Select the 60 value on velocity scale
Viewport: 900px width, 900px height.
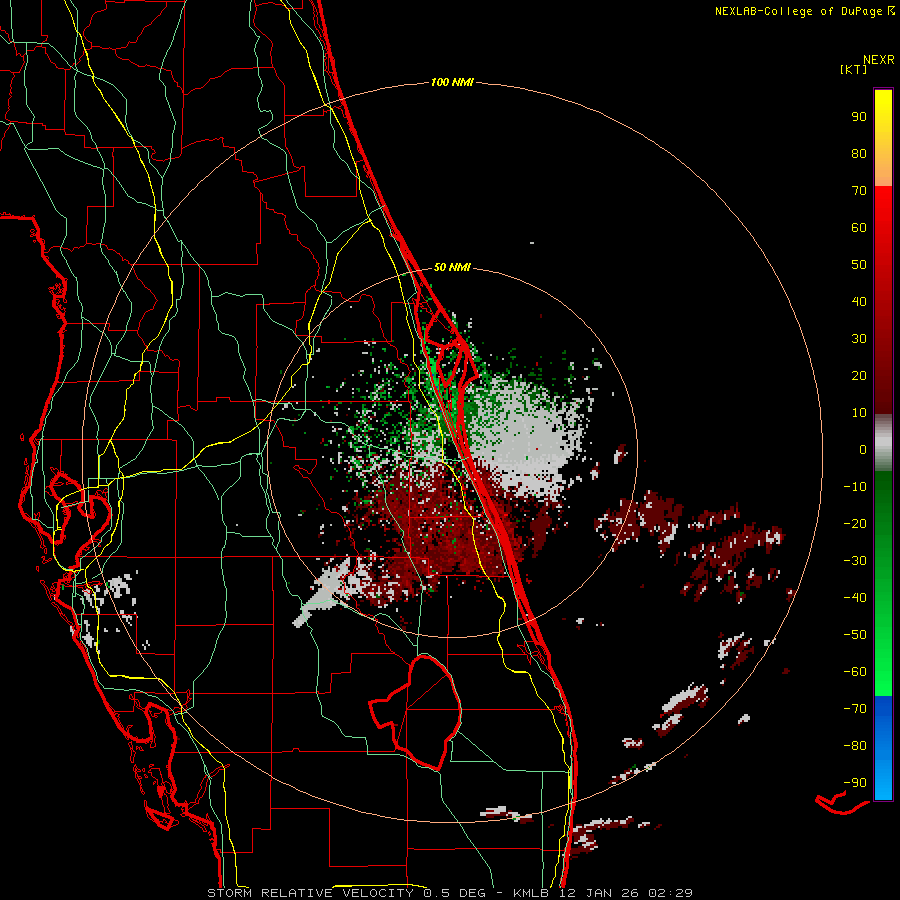click(859, 228)
